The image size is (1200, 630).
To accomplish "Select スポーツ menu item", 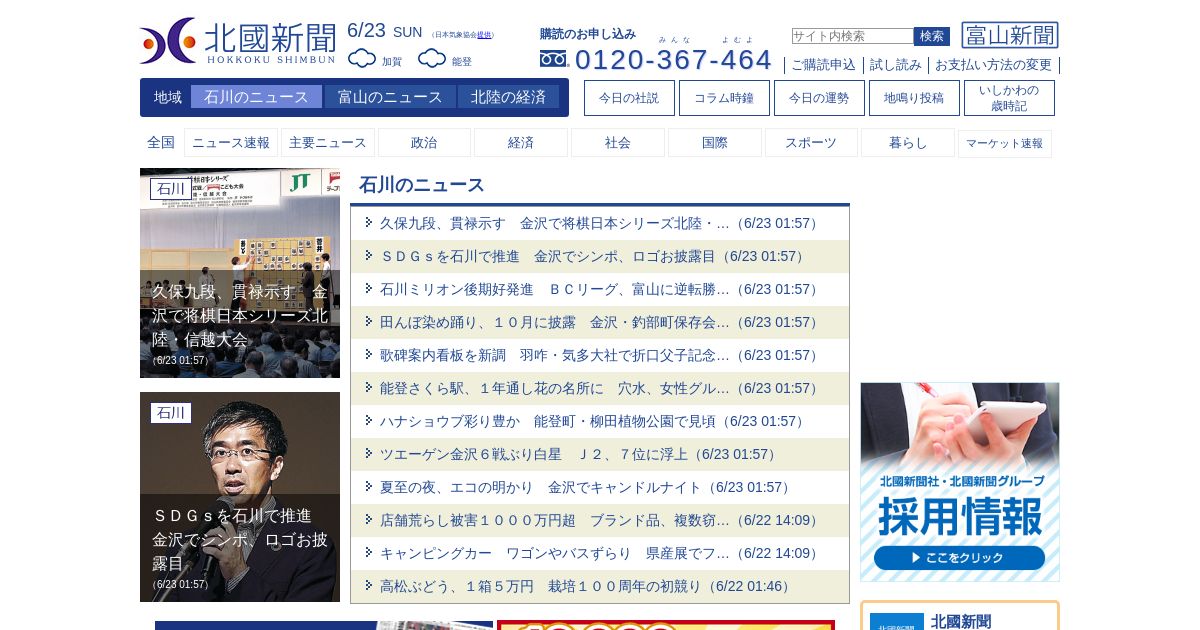I will click(811, 143).
